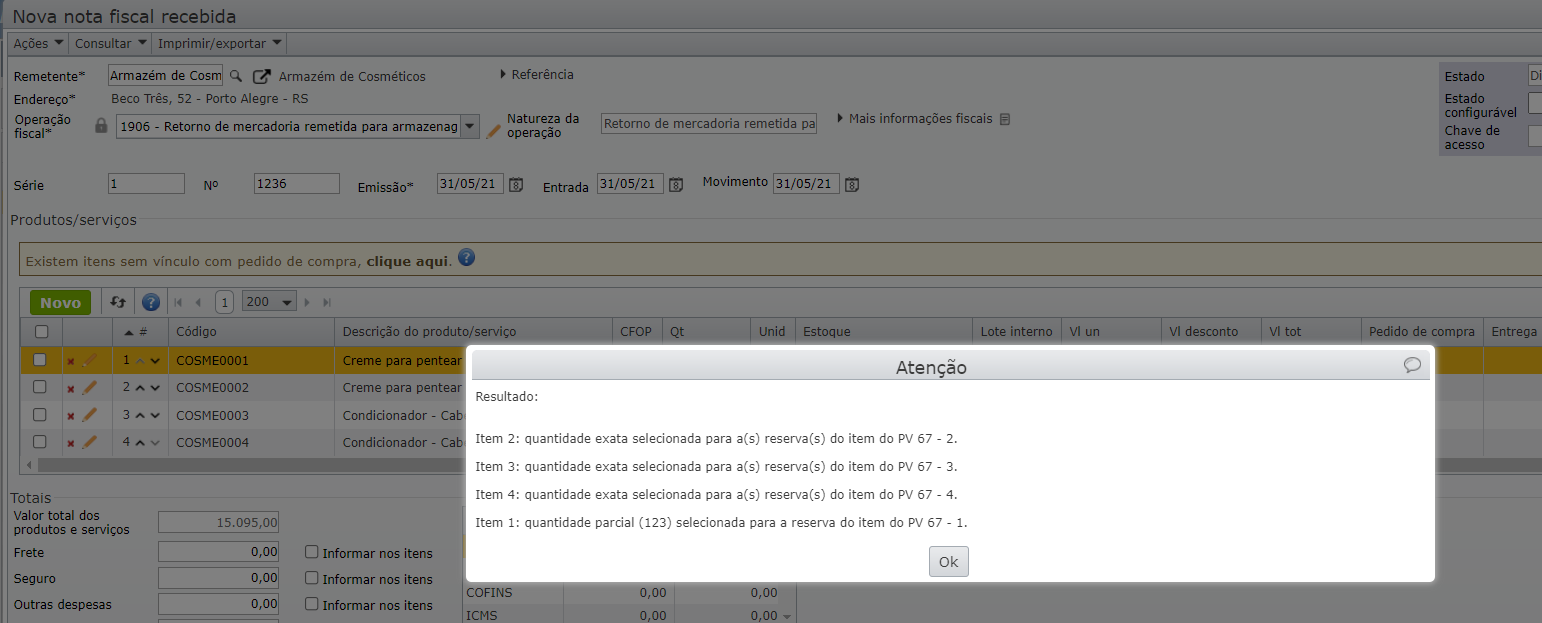Click the 'clique aqui' link in the warning banner
This screenshot has height=623, width=1542.
(x=408, y=261)
